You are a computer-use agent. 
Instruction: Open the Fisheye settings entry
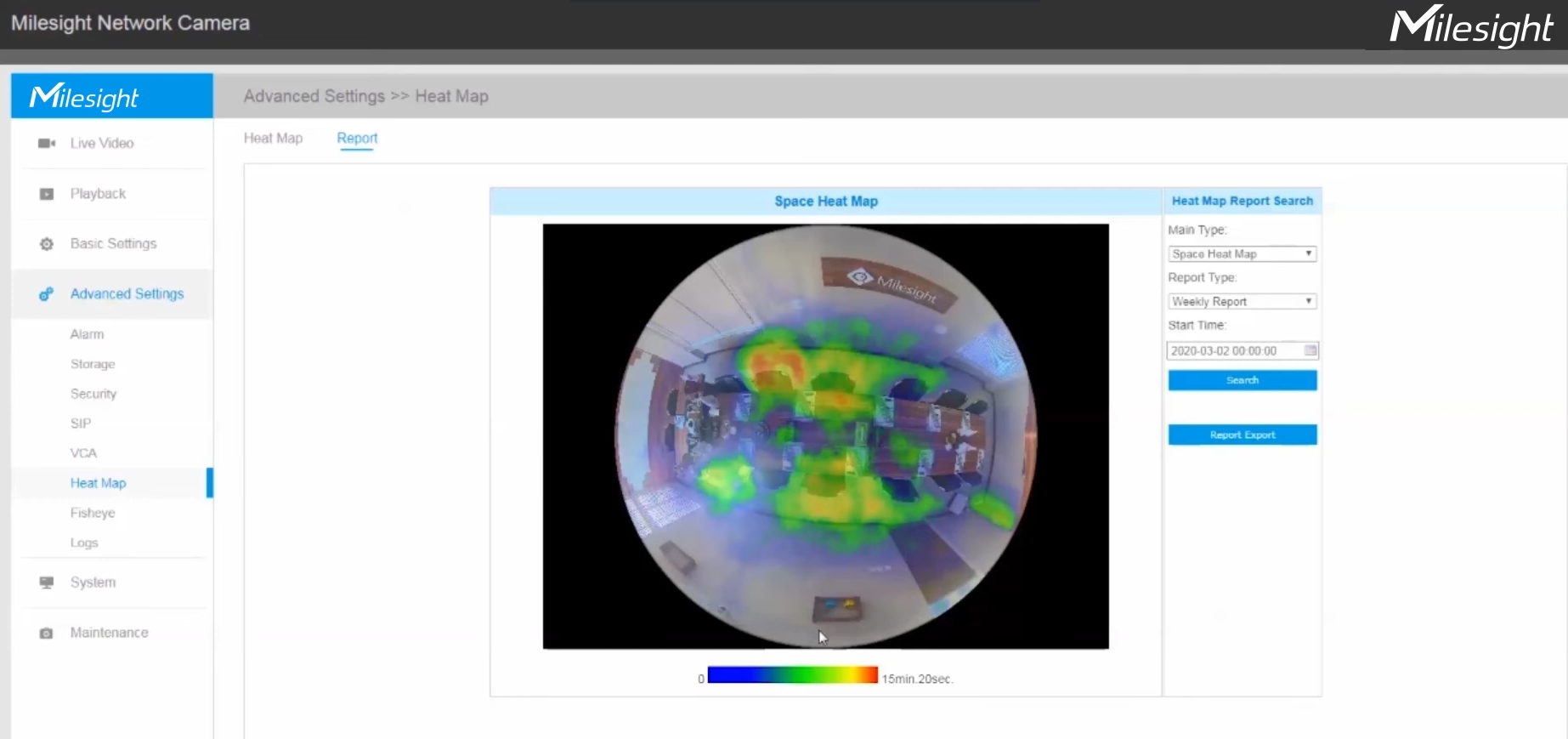[93, 513]
